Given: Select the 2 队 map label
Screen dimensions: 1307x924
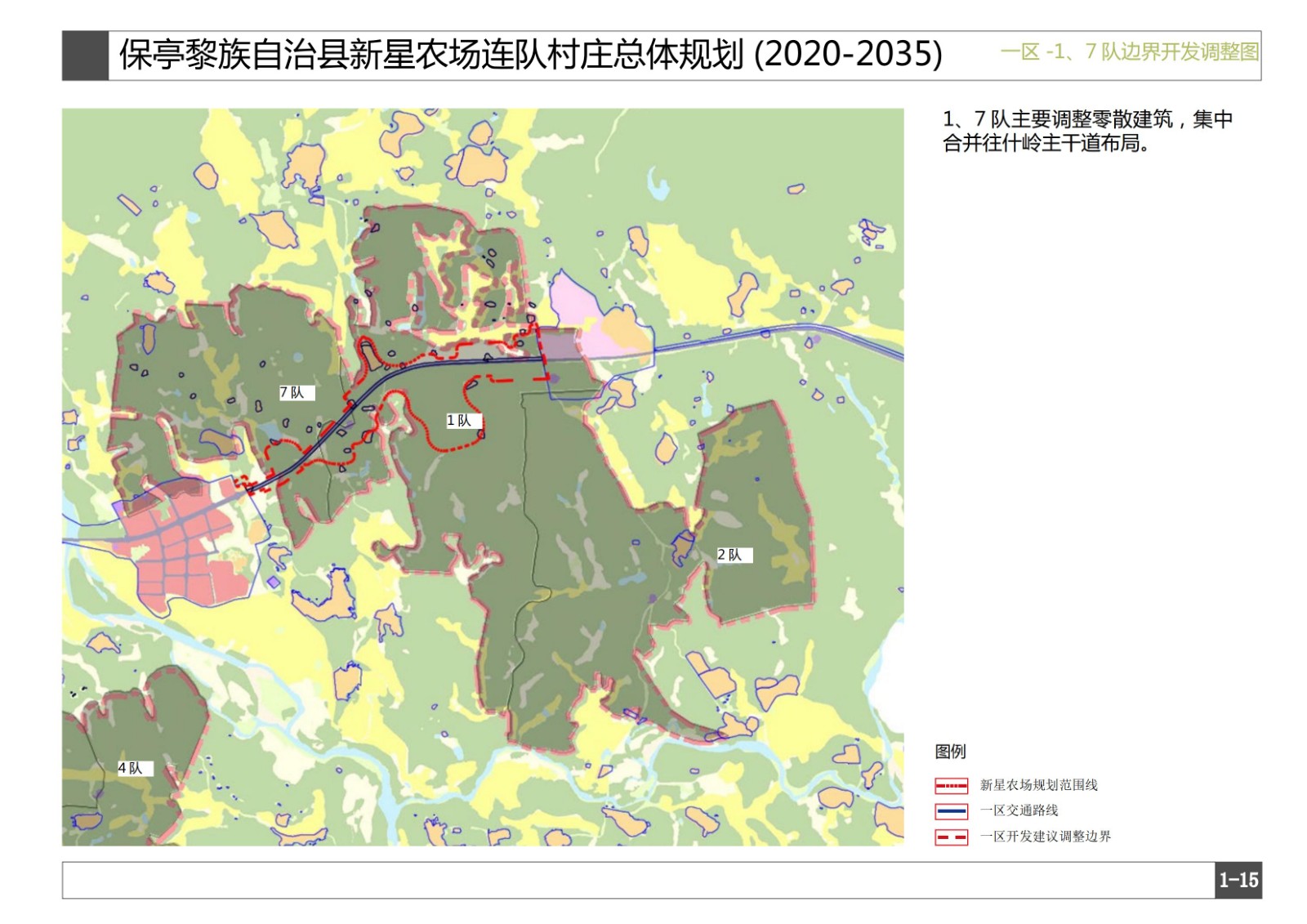Looking at the screenshot, I should coord(730,555).
